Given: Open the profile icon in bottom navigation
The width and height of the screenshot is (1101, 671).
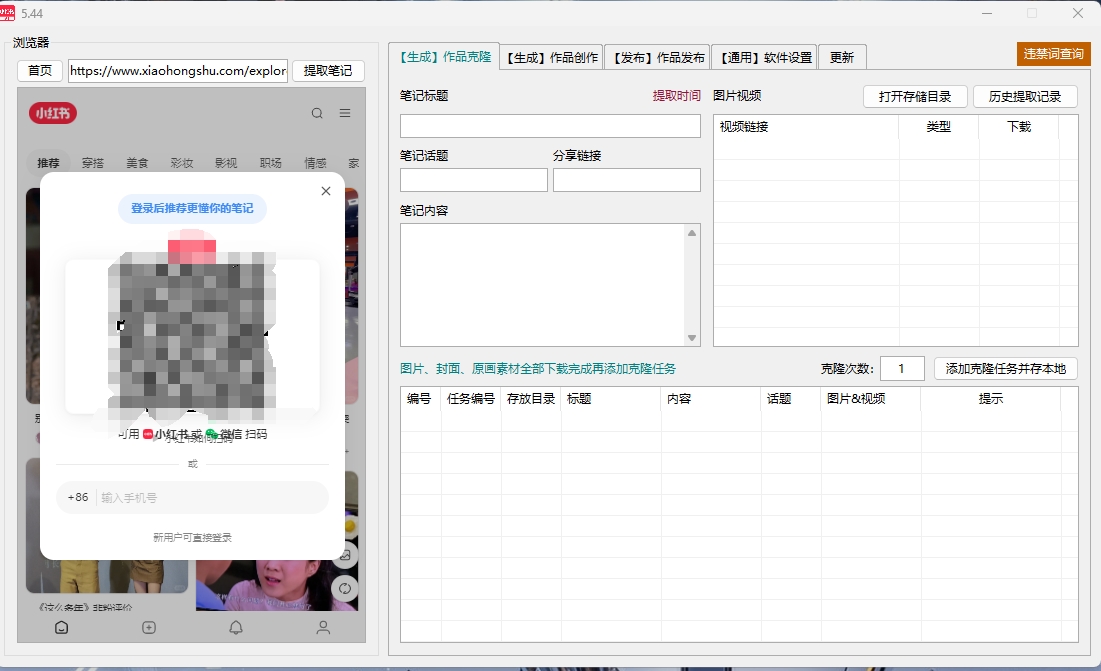Looking at the screenshot, I should tap(323, 627).
